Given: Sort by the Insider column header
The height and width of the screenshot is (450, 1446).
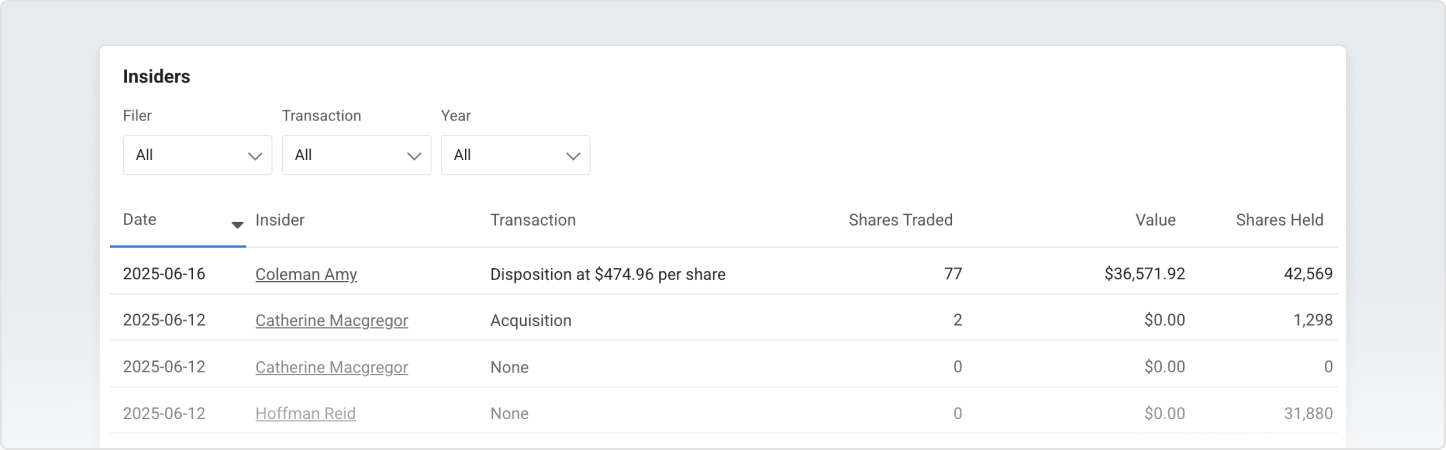Looking at the screenshot, I should [280, 220].
